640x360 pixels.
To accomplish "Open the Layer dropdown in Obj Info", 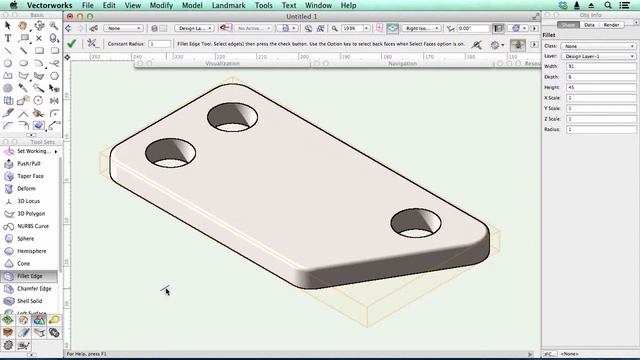I will coord(598,56).
